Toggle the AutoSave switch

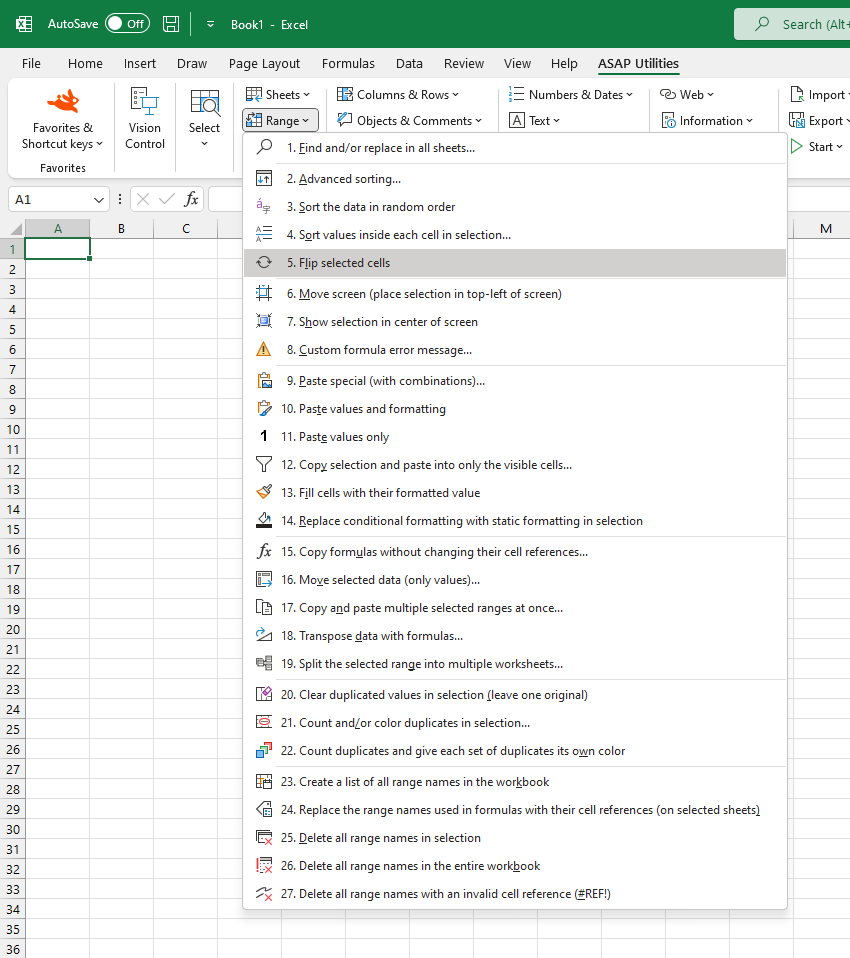pyautogui.click(x=127, y=24)
